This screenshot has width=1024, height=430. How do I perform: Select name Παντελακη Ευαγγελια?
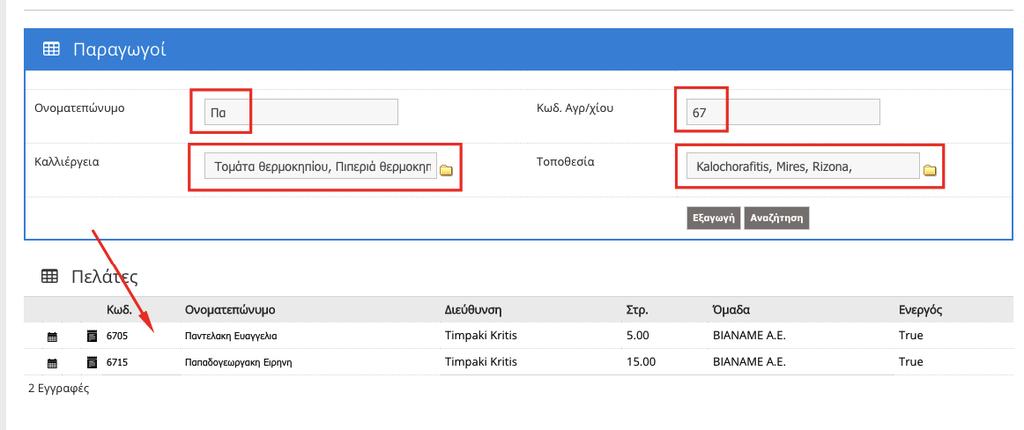click(x=231, y=337)
